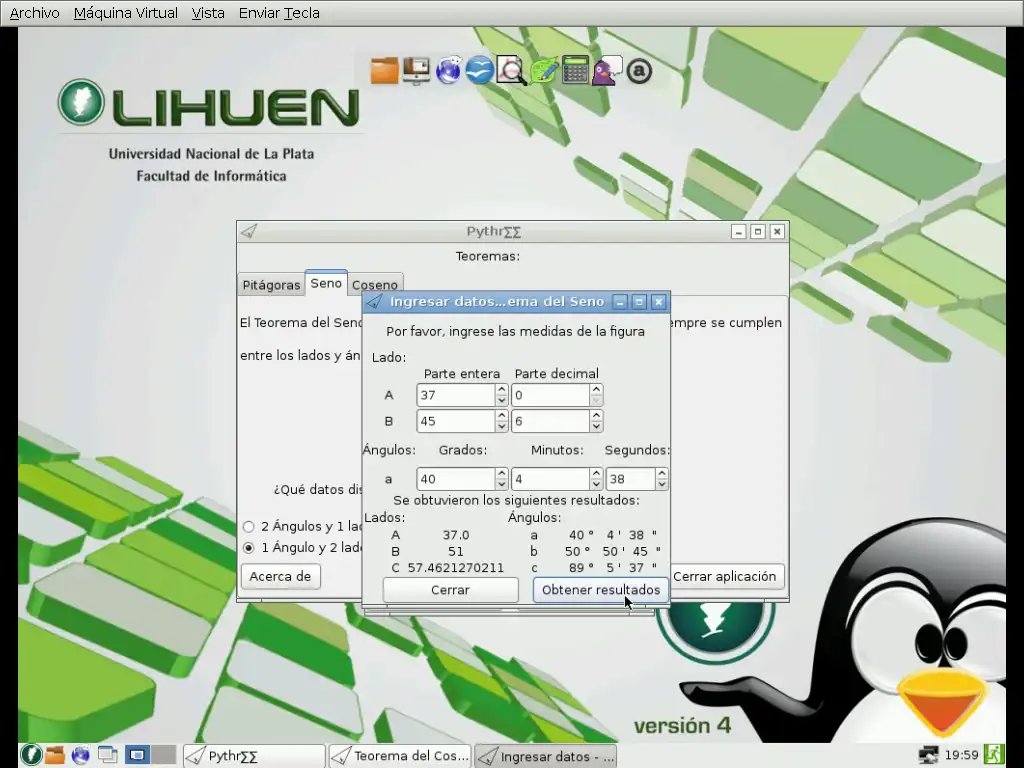Increase side A Parte entera value
Image resolution: width=1024 pixels, height=768 pixels.
502,389
